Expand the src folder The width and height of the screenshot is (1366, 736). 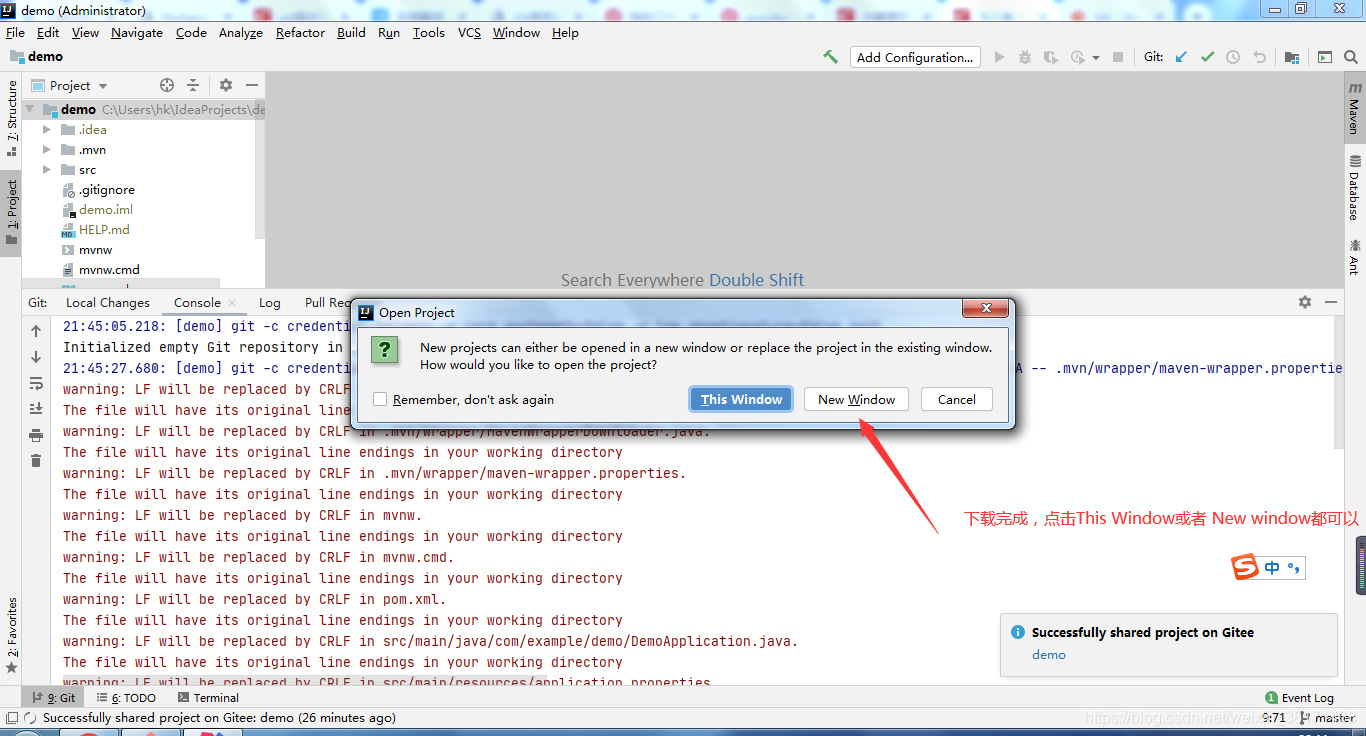(x=46, y=169)
